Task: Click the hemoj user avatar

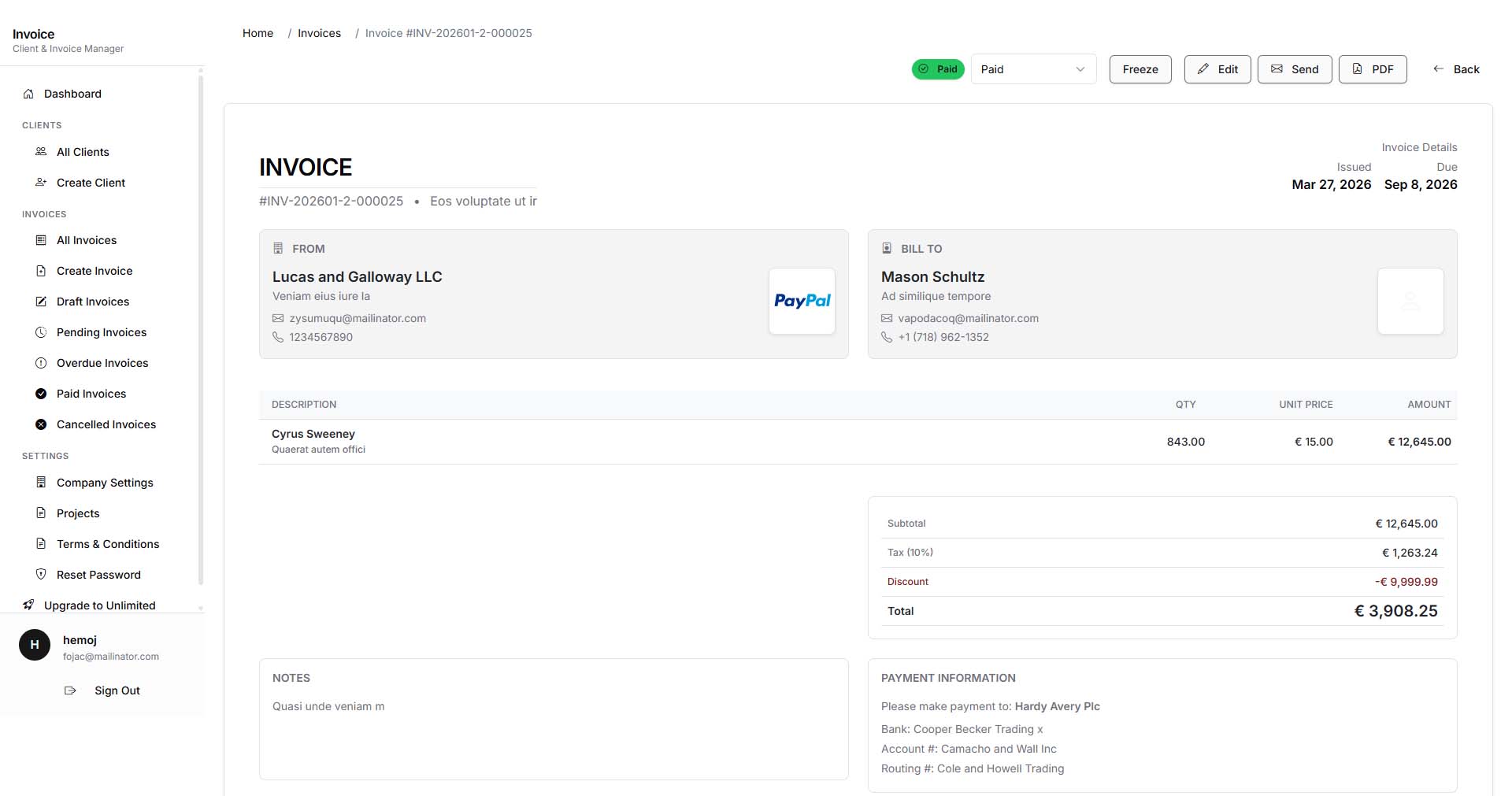Action: 35,645
